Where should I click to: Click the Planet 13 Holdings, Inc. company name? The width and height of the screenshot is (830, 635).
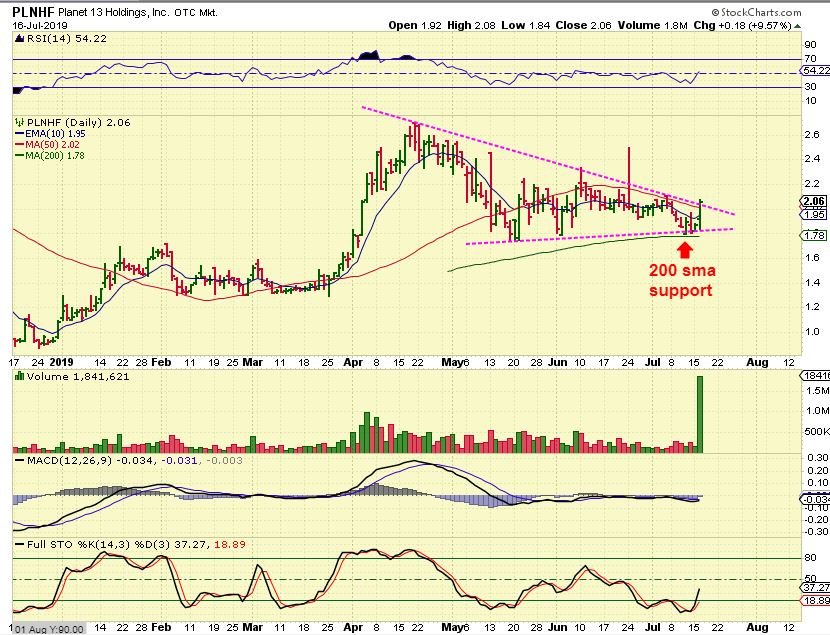pyautogui.click(x=113, y=12)
